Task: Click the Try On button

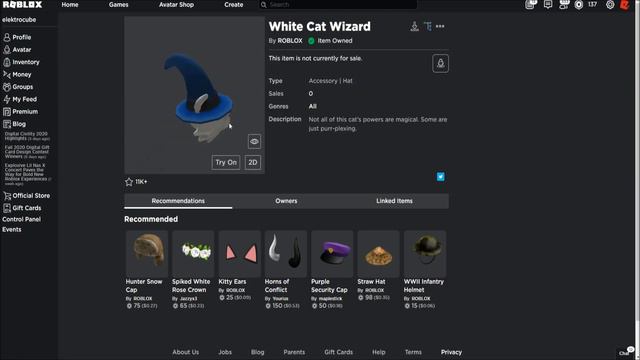Action: (x=226, y=162)
